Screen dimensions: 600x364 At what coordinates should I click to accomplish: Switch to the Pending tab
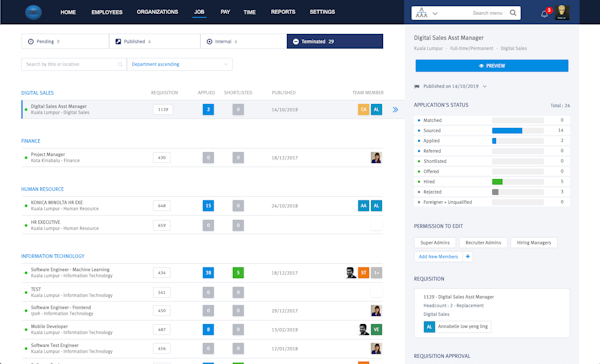coord(65,41)
